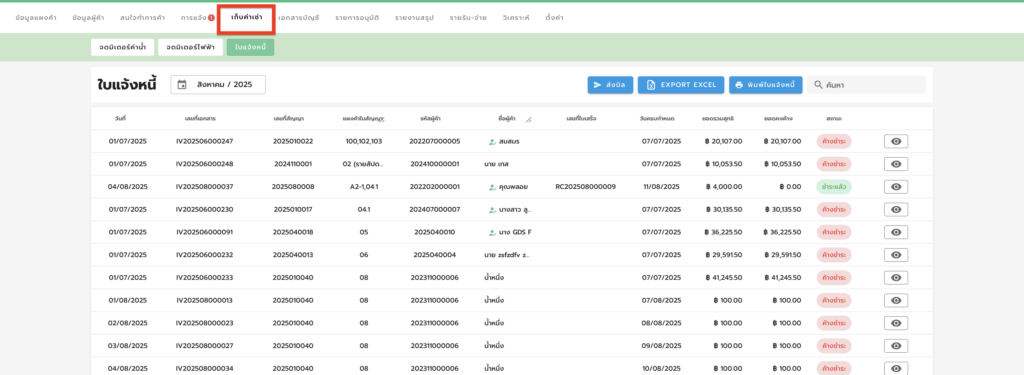Click ค้างชำระ badge on IV202506000247 row

click(x=834, y=141)
